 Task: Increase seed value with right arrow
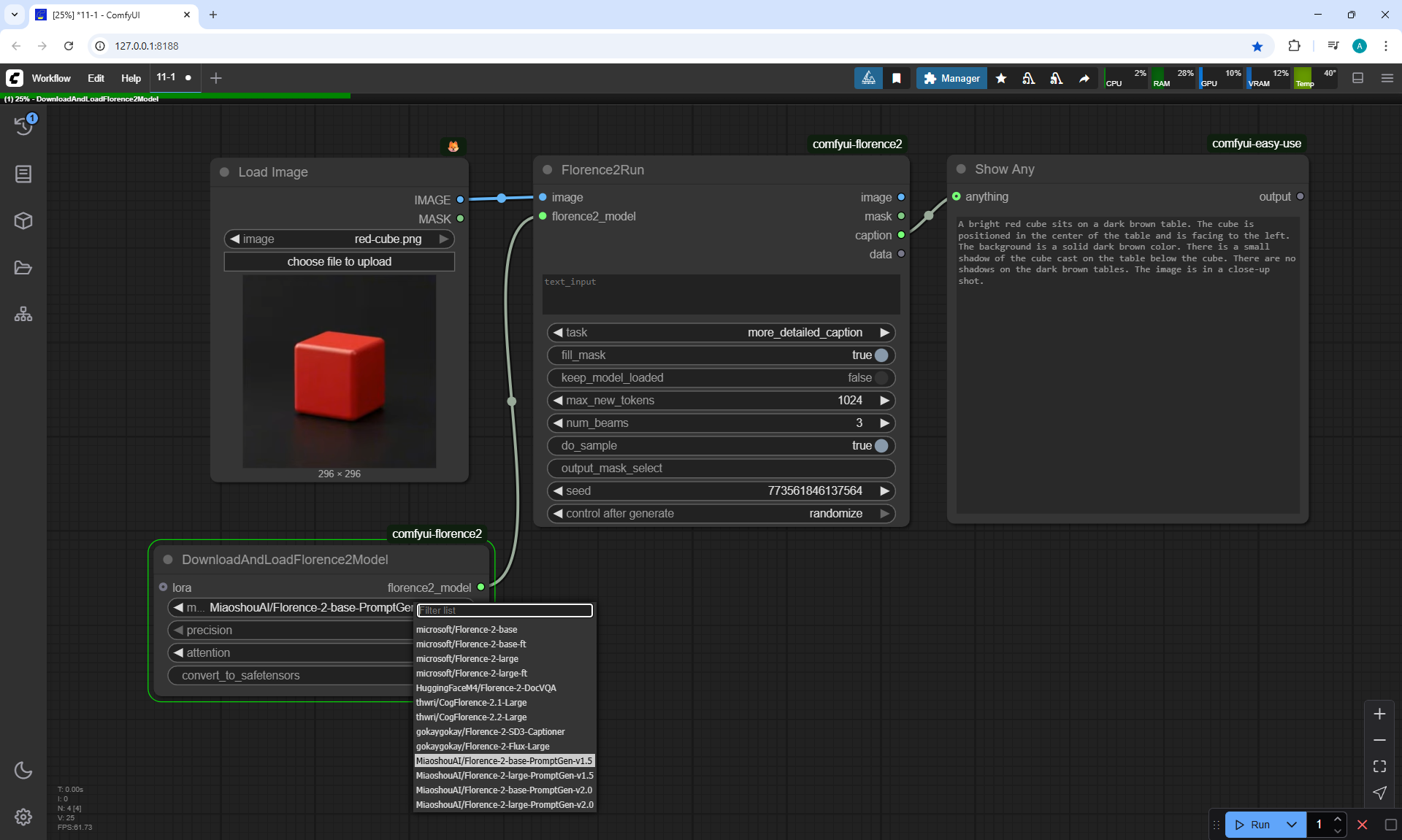coord(884,490)
